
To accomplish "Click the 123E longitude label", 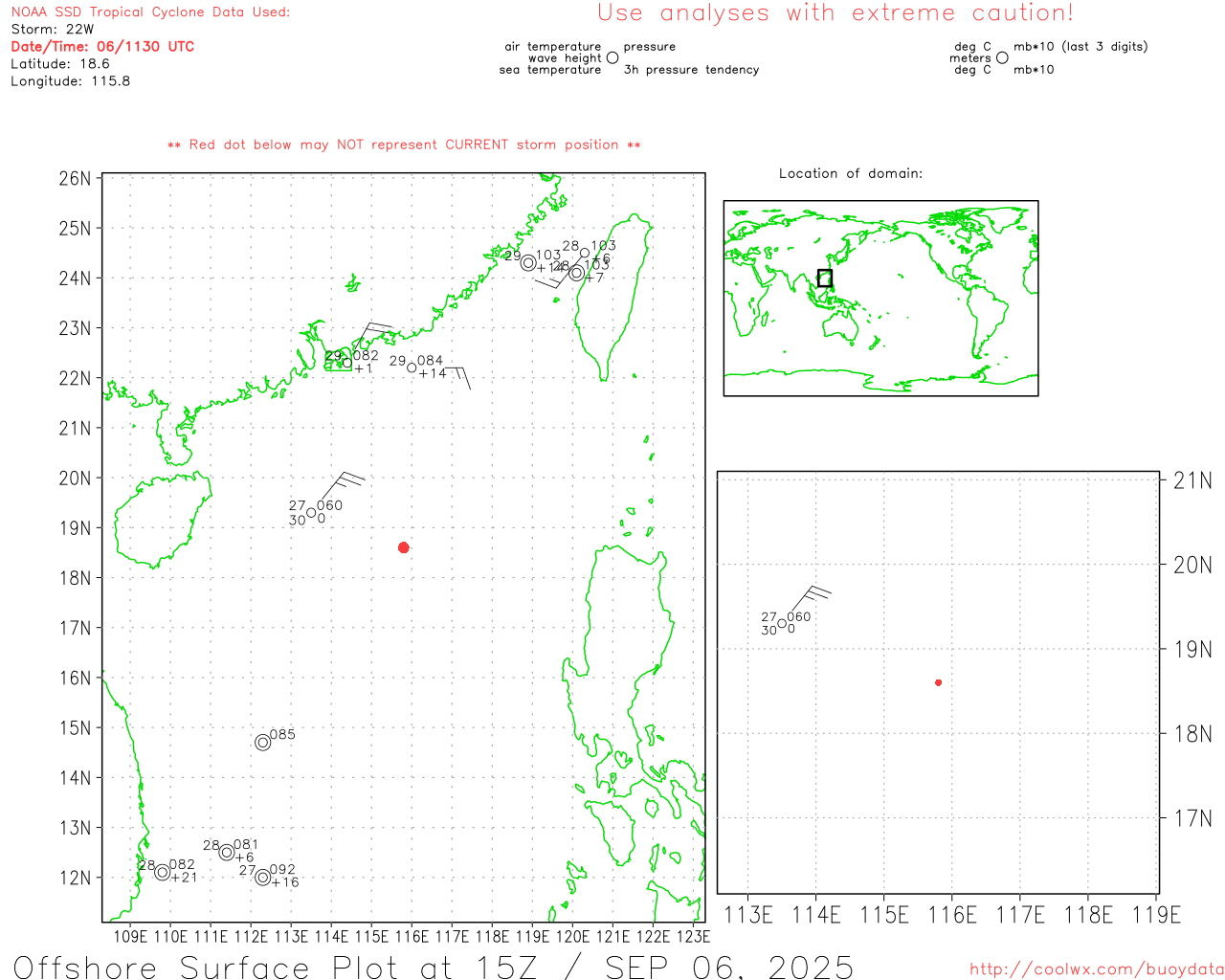I will coord(693,936).
